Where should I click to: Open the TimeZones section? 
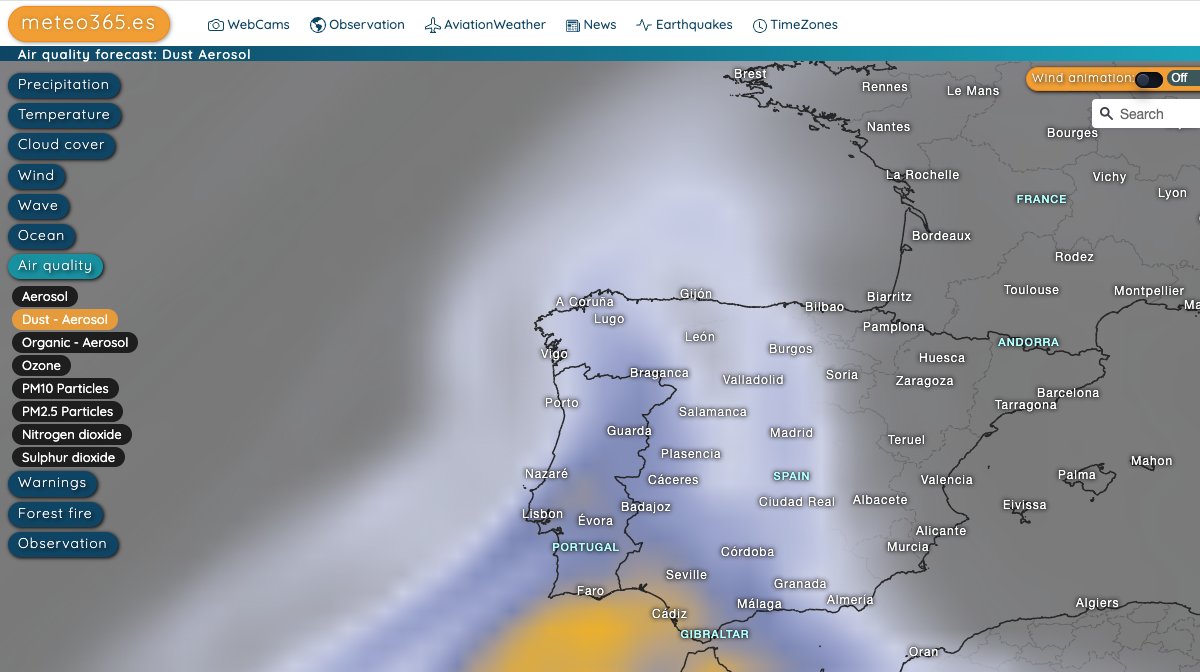click(x=796, y=25)
